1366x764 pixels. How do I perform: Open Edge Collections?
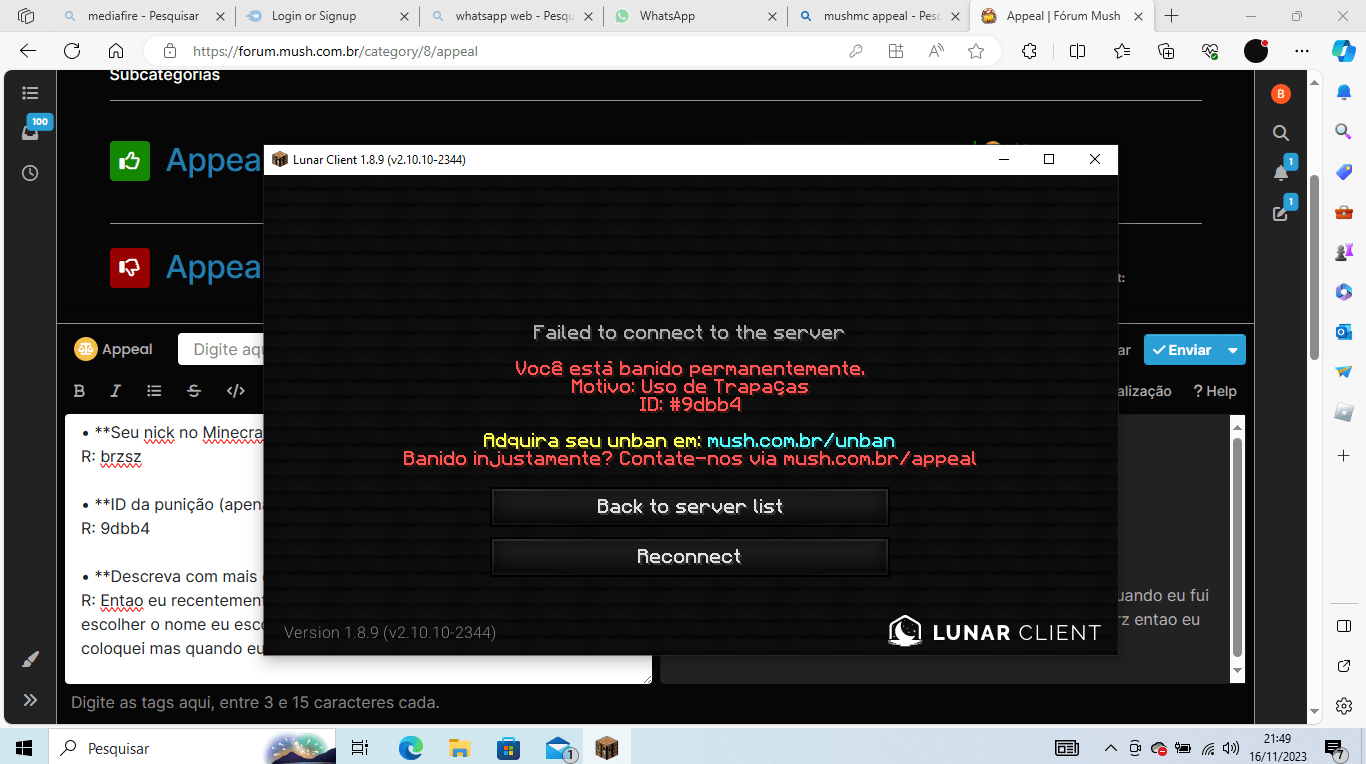tap(1165, 51)
